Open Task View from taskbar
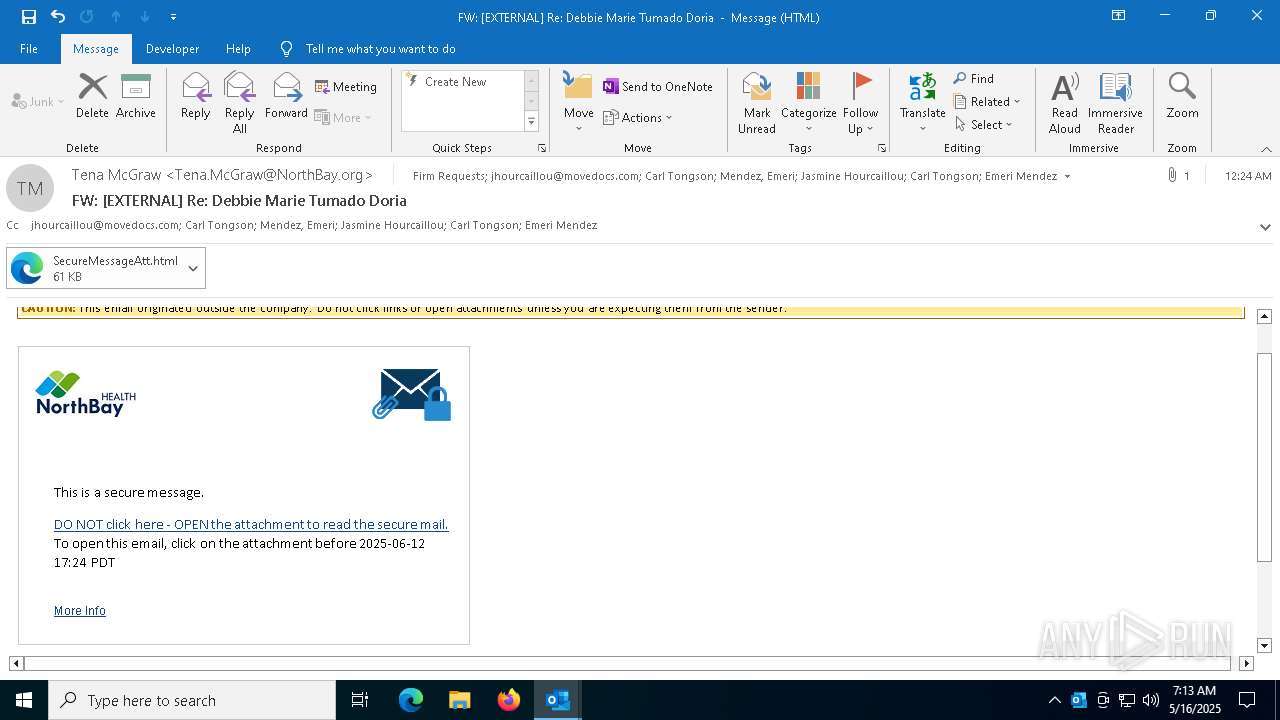 (x=360, y=700)
